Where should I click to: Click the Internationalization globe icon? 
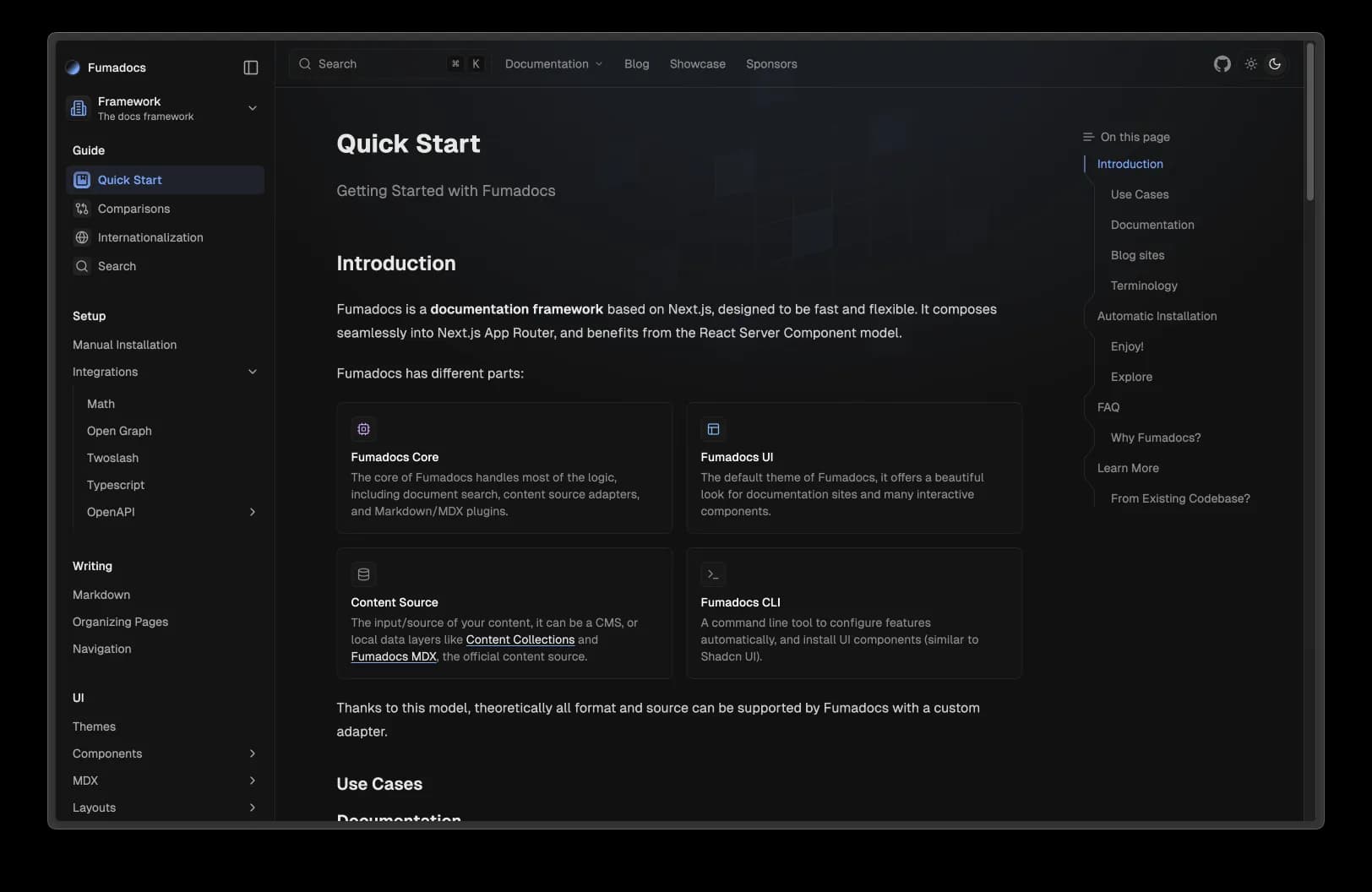click(82, 237)
